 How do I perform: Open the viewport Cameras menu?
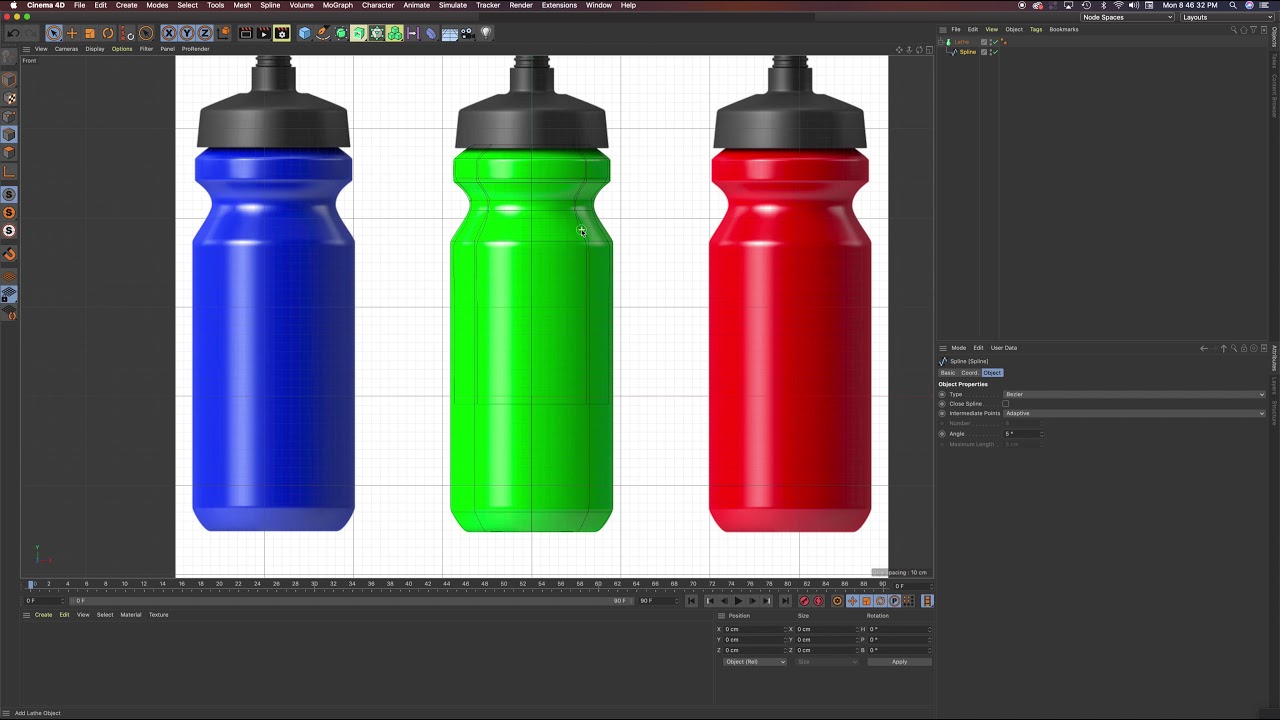(x=66, y=49)
